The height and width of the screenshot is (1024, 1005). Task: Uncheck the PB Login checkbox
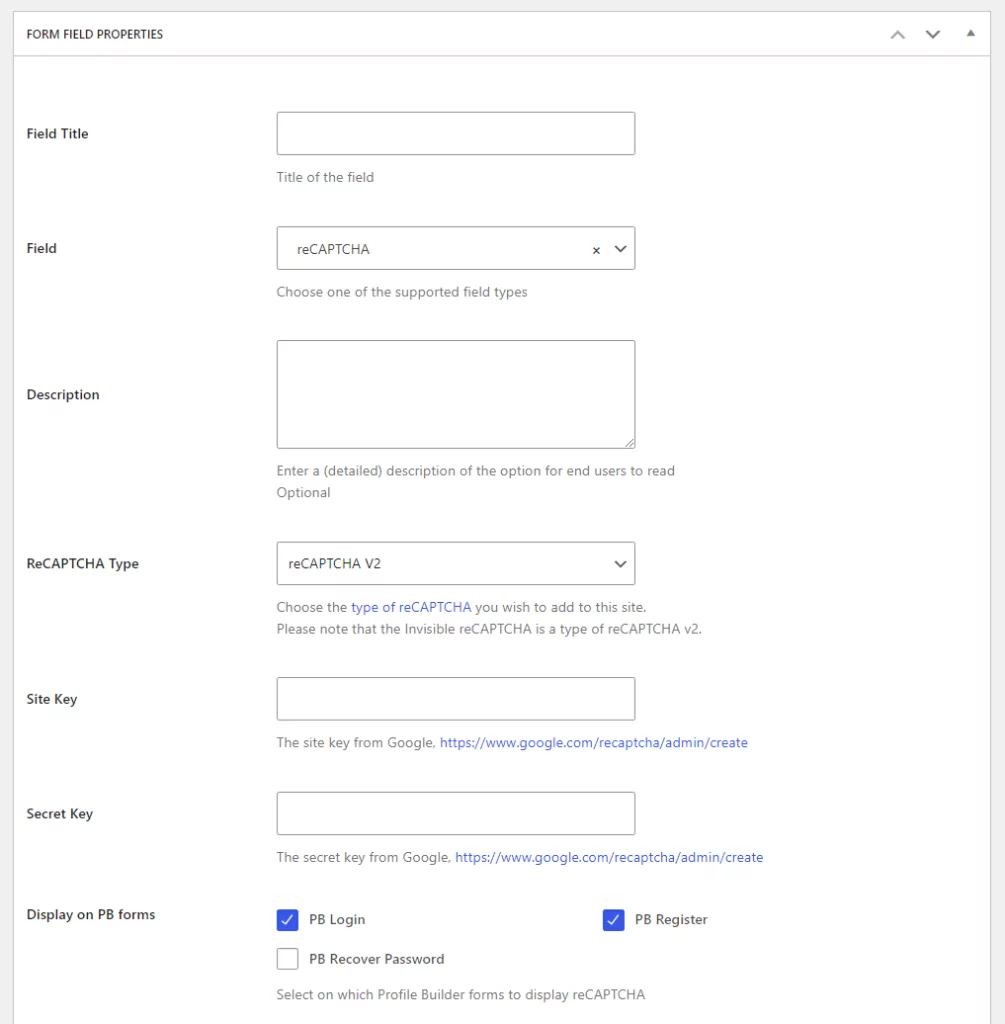point(287,920)
